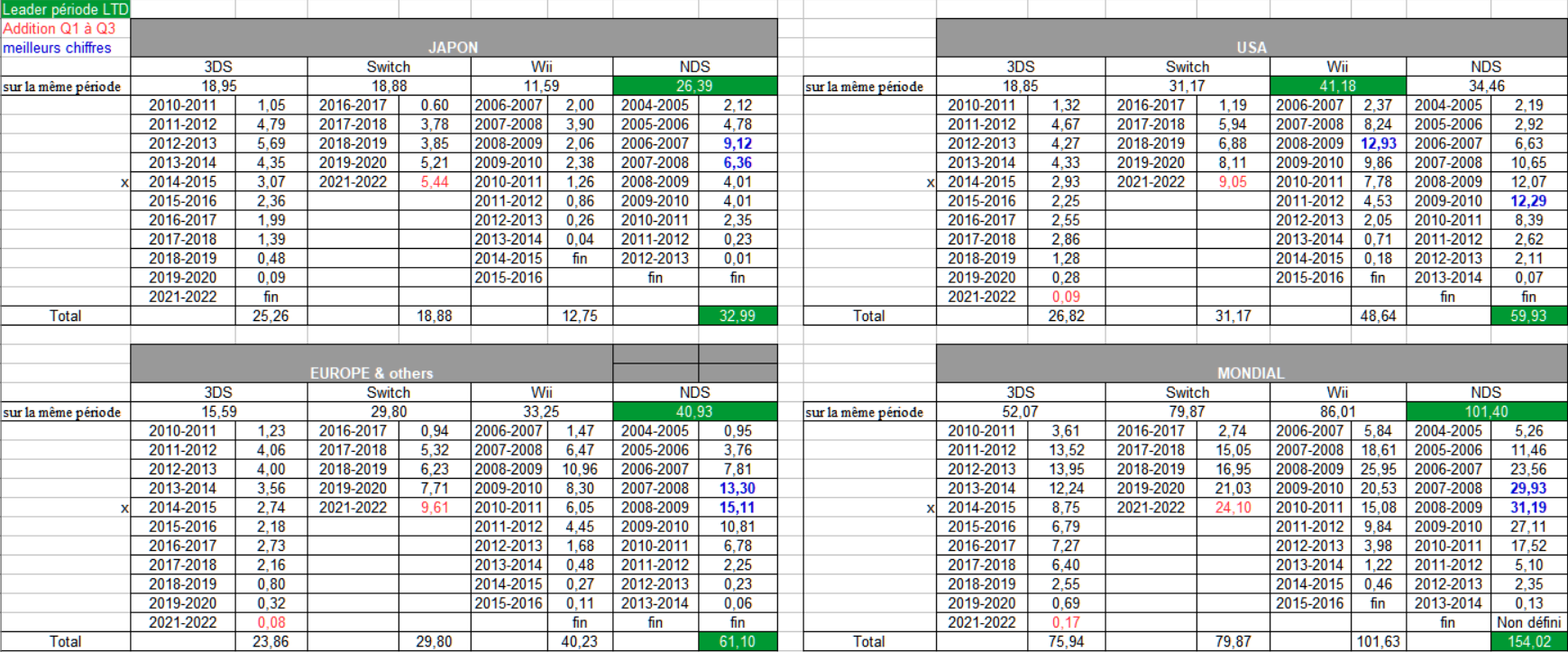Select value 8,24 in USA Wii
Viewport: 1568px width, 652px height.
click(1378, 124)
